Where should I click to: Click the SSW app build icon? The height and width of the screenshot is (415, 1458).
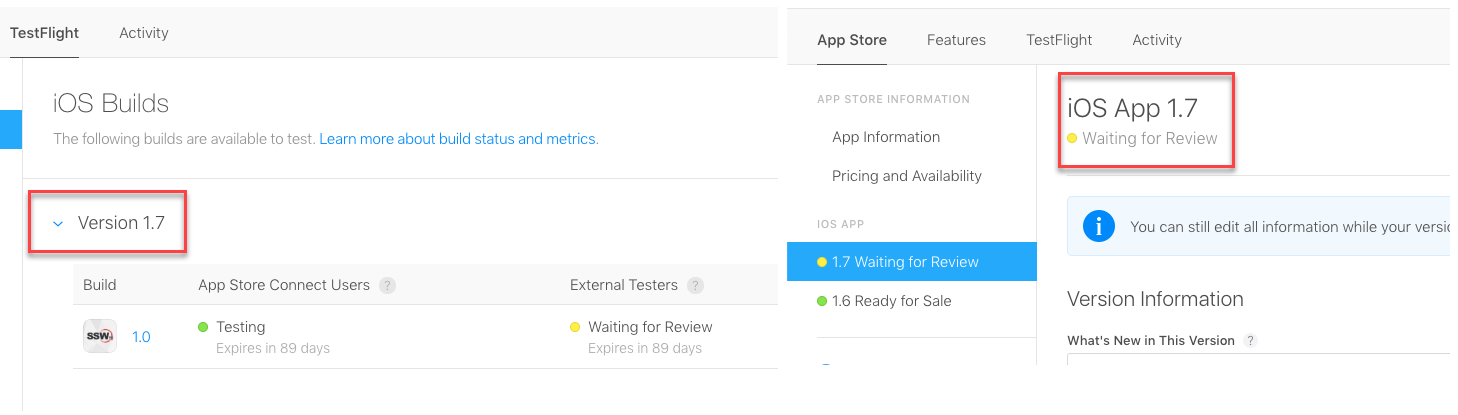(100, 337)
